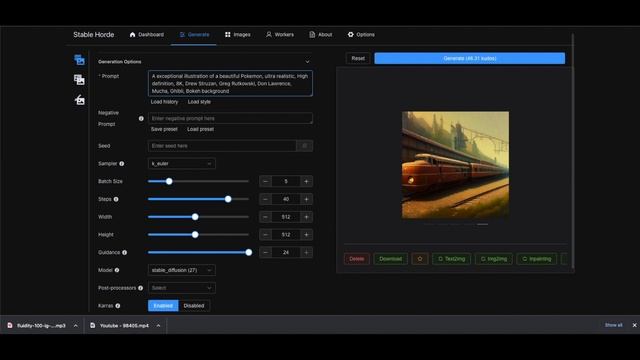Download the generated train image
This screenshot has width=640, height=360.
pyautogui.click(x=391, y=259)
